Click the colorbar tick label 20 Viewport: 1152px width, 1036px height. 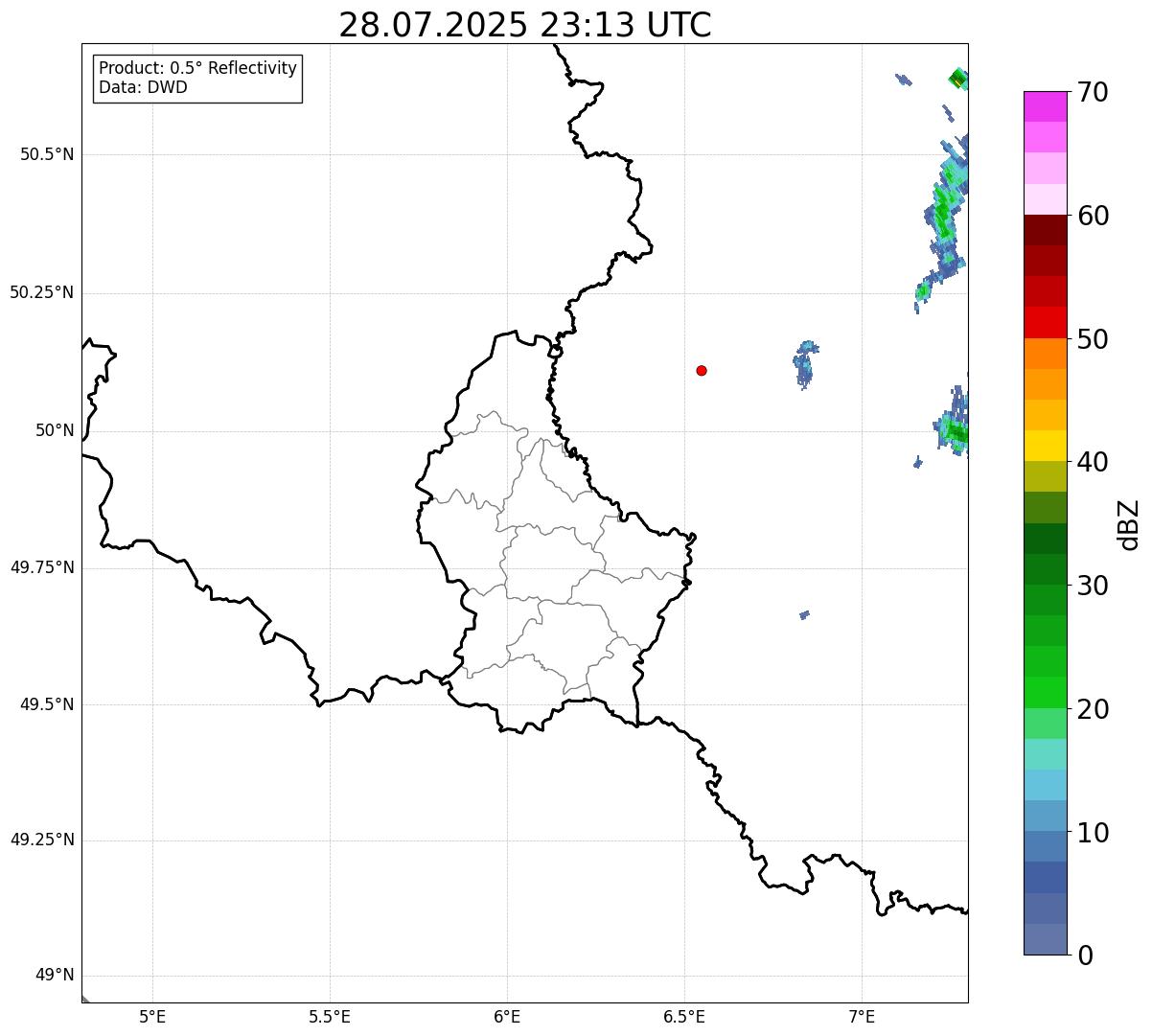coord(1093,709)
